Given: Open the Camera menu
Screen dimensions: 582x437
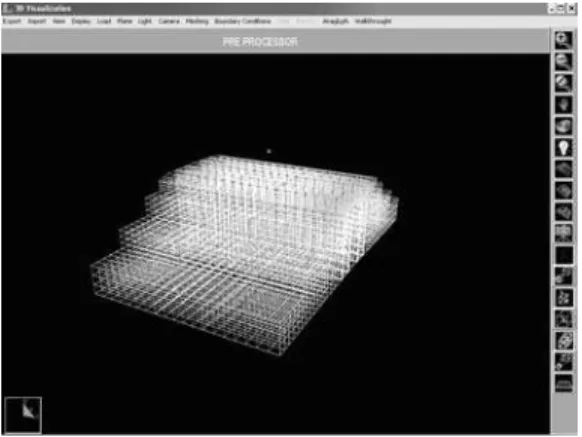Looking at the screenshot, I should [169, 21].
